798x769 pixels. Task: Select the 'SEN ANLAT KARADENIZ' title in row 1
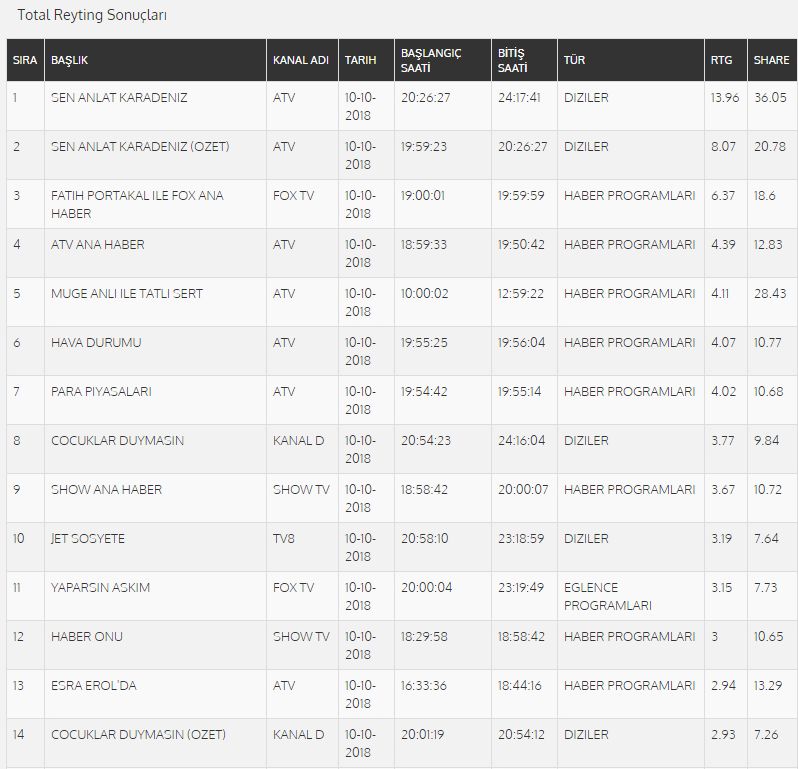[119, 98]
